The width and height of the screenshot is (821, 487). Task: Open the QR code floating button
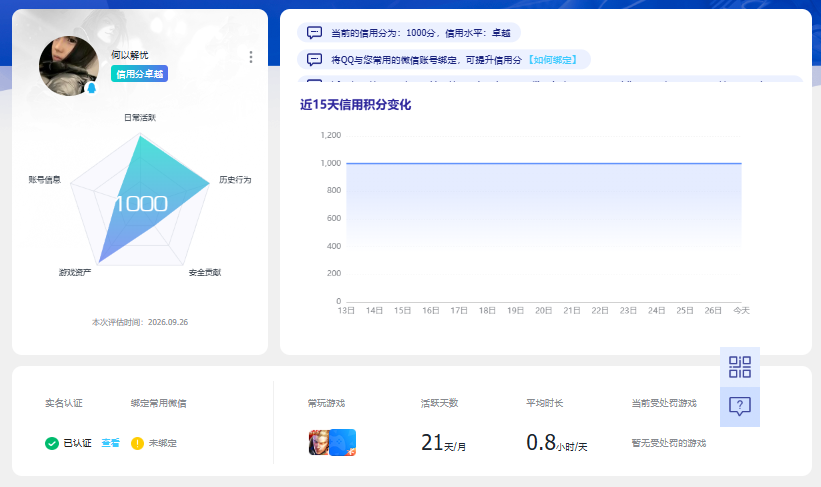(740, 367)
